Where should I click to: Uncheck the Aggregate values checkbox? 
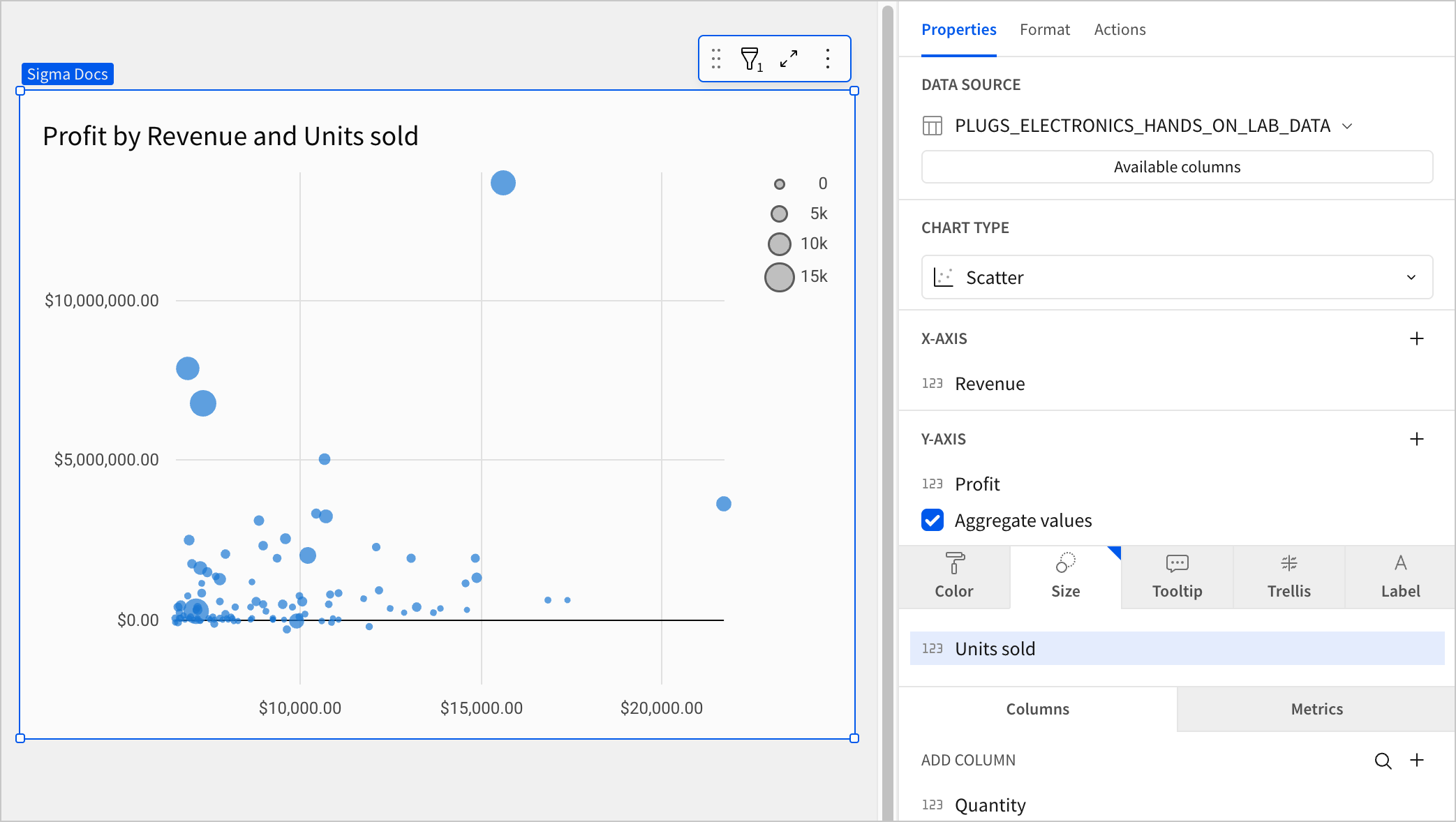pos(933,520)
